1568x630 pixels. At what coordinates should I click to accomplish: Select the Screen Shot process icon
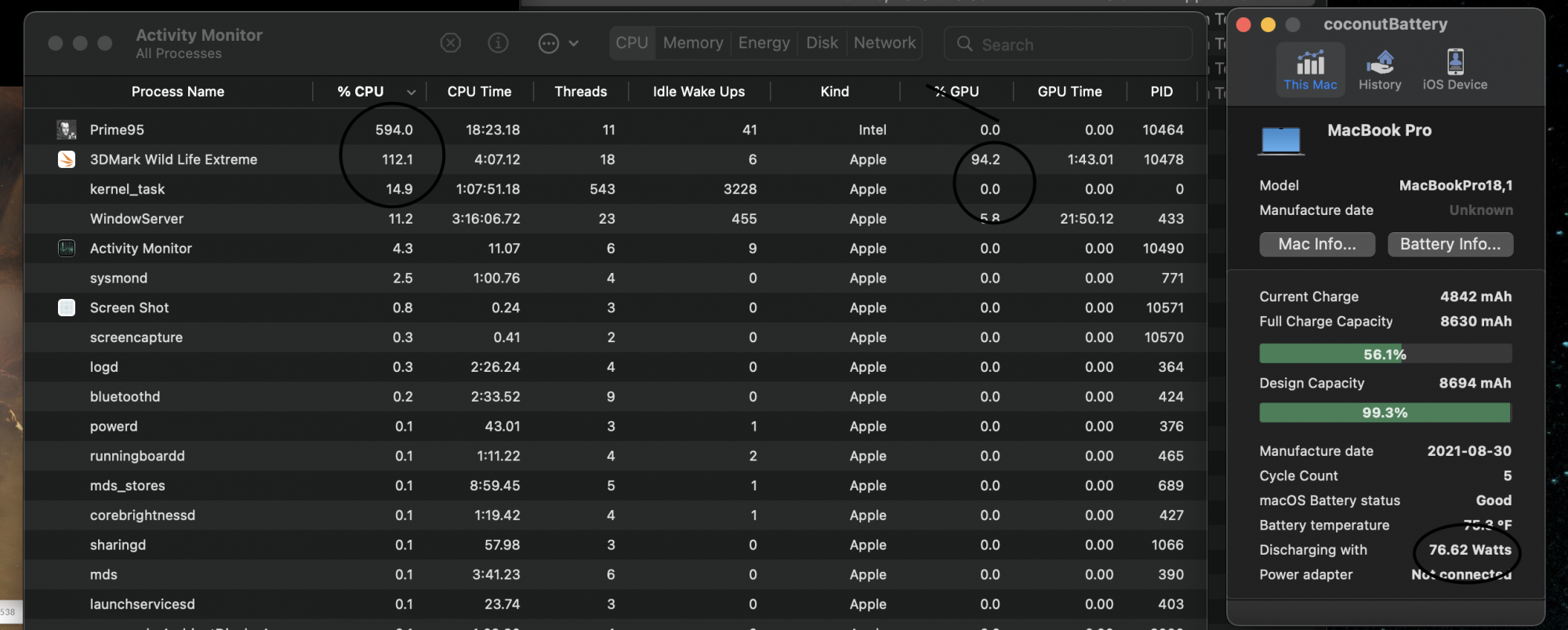(x=67, y=308)
